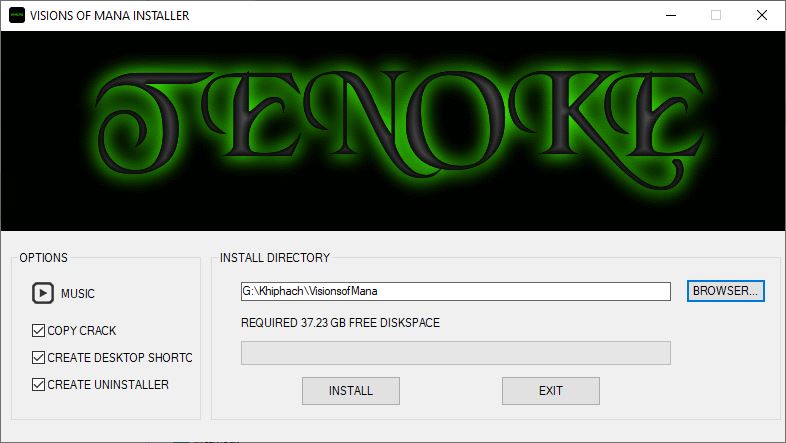Uncheck the COPY CRACK checkbox
The image size is (786, 443).
[38, 330]
